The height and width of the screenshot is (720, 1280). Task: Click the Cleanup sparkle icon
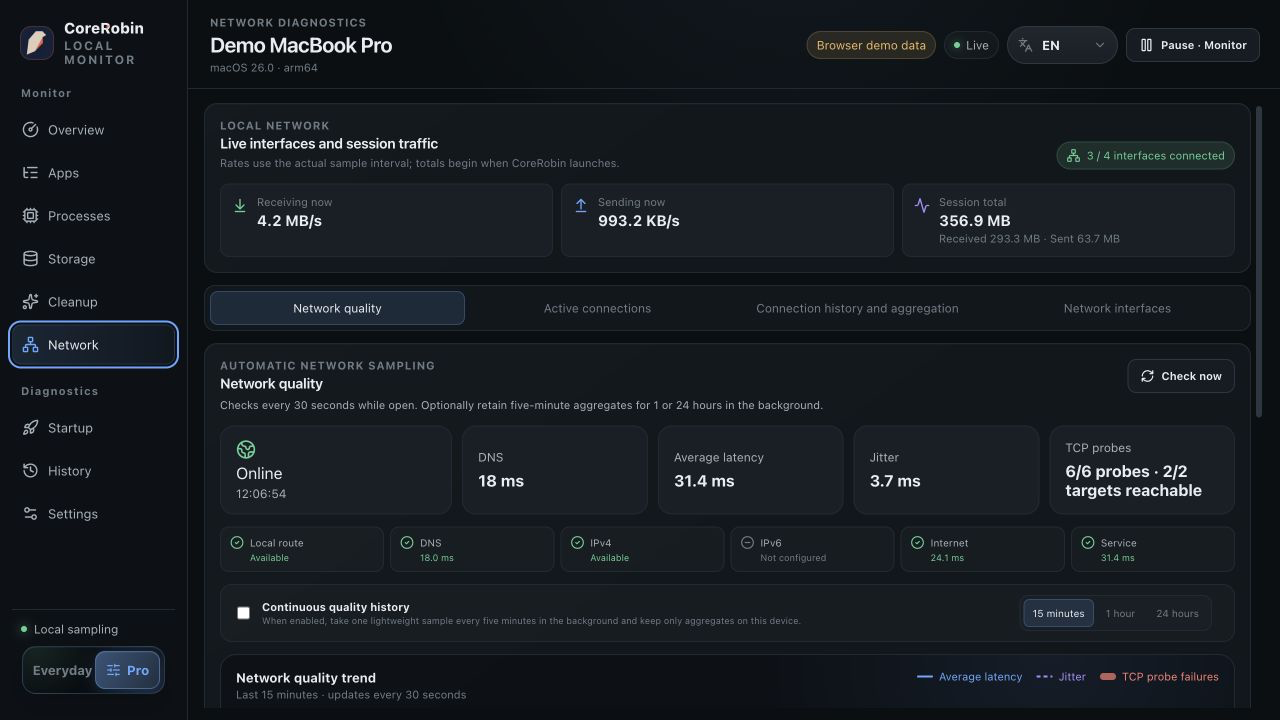30,302
